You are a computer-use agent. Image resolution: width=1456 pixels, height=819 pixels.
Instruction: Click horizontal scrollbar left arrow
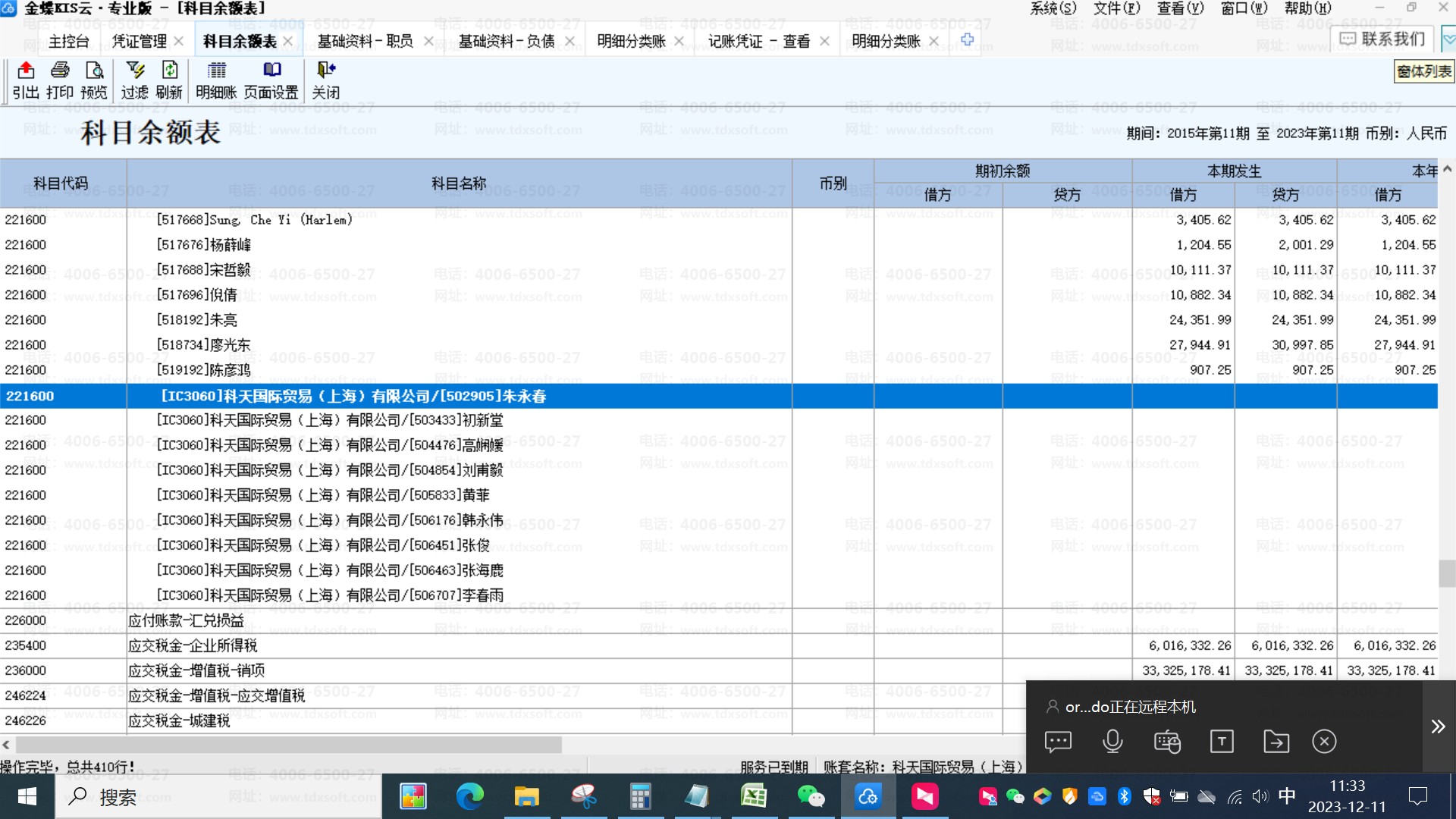pyautogui.click(x=7, y=745)
